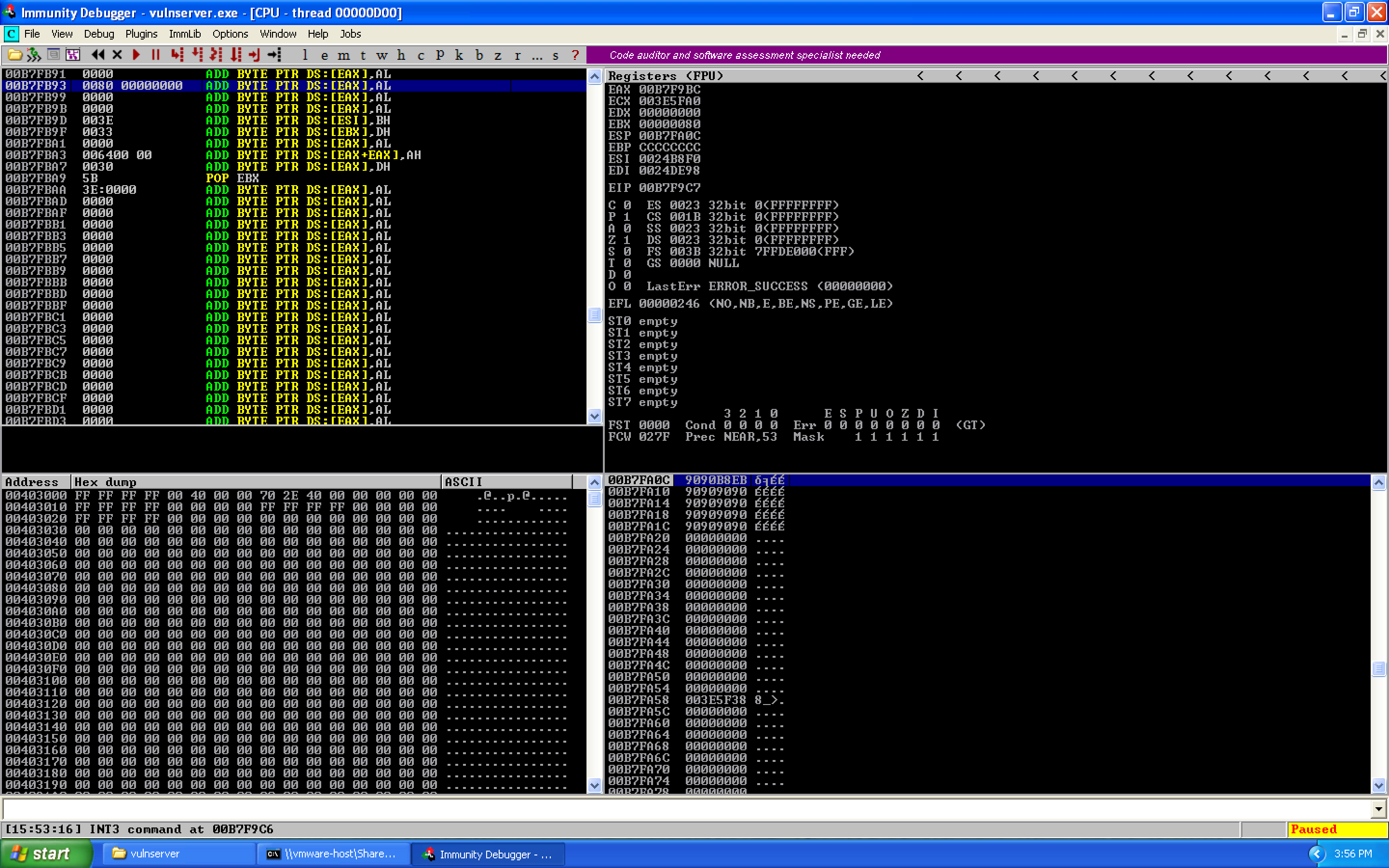Open the Plugins menu

pos(141,34)
